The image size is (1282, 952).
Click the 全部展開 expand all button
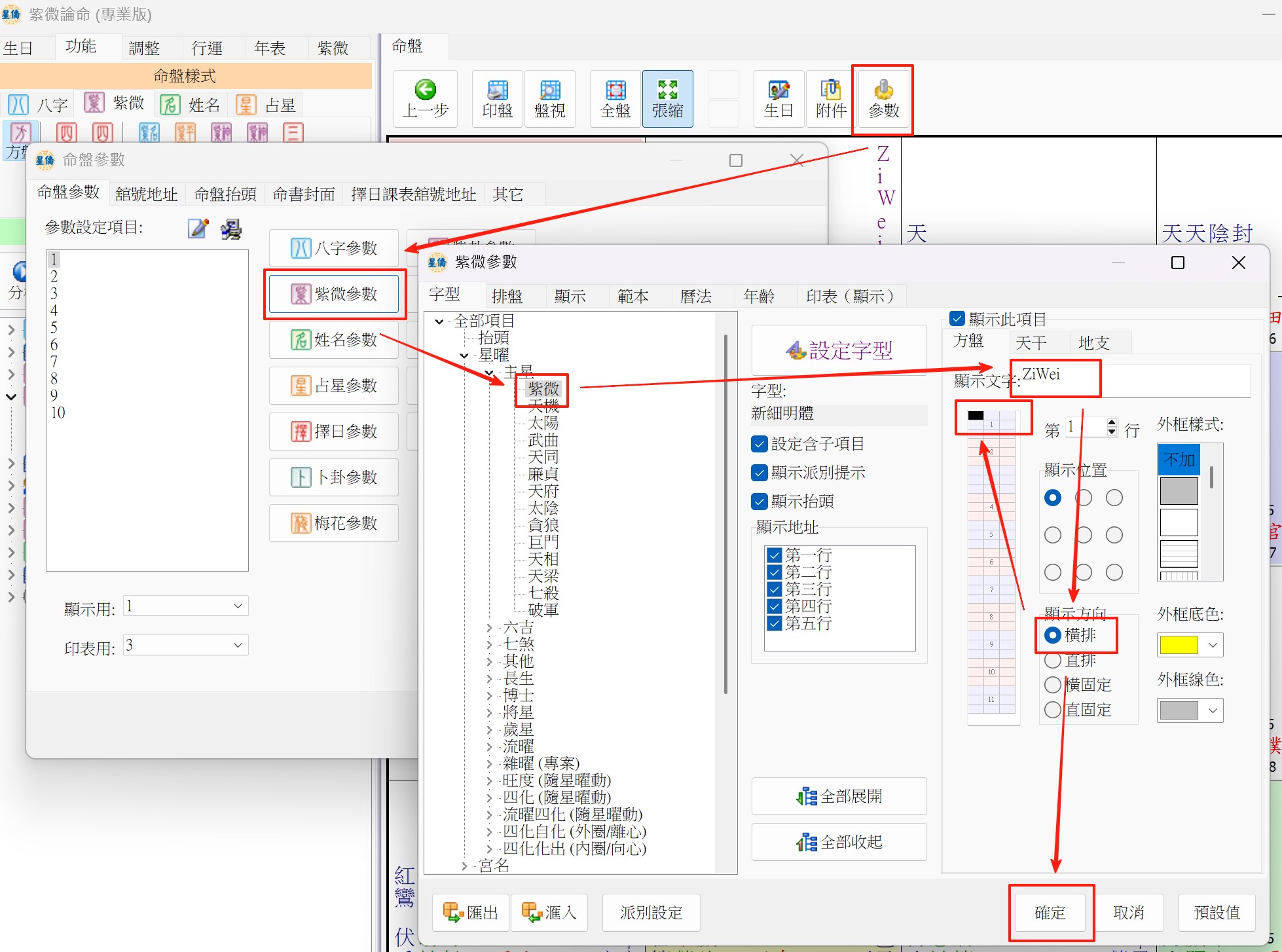tap(839, 796)
